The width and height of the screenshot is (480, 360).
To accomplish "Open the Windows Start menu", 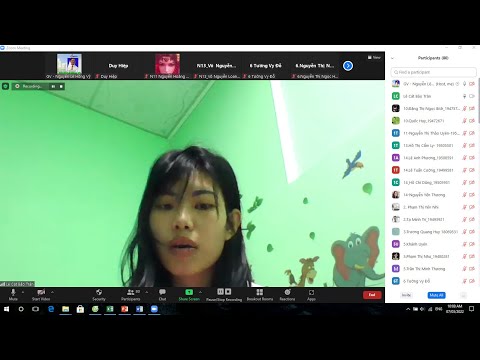I will click(x=6, y=309).
